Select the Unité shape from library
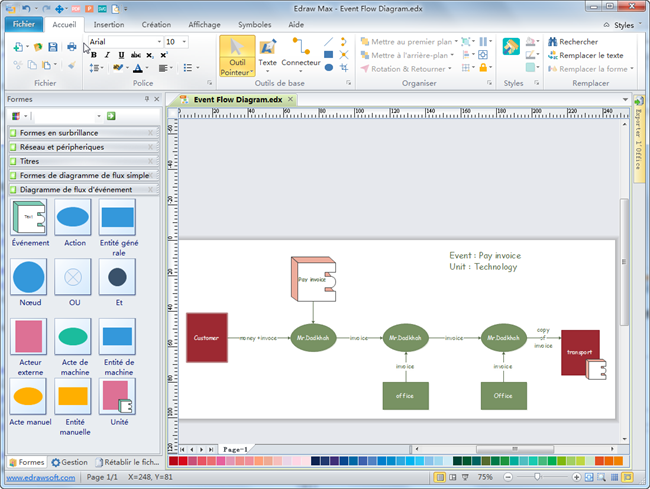 pos(117,396)
